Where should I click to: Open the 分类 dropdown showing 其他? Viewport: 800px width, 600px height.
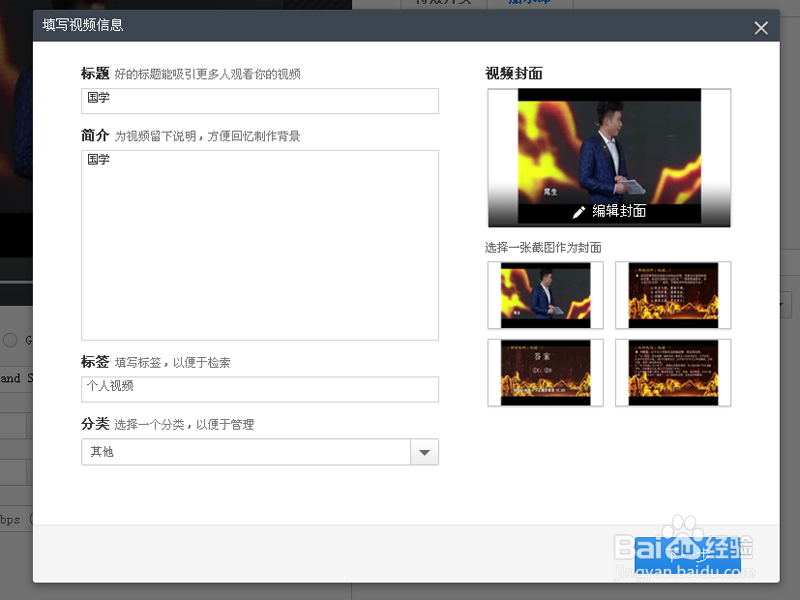tap(260, 452)
